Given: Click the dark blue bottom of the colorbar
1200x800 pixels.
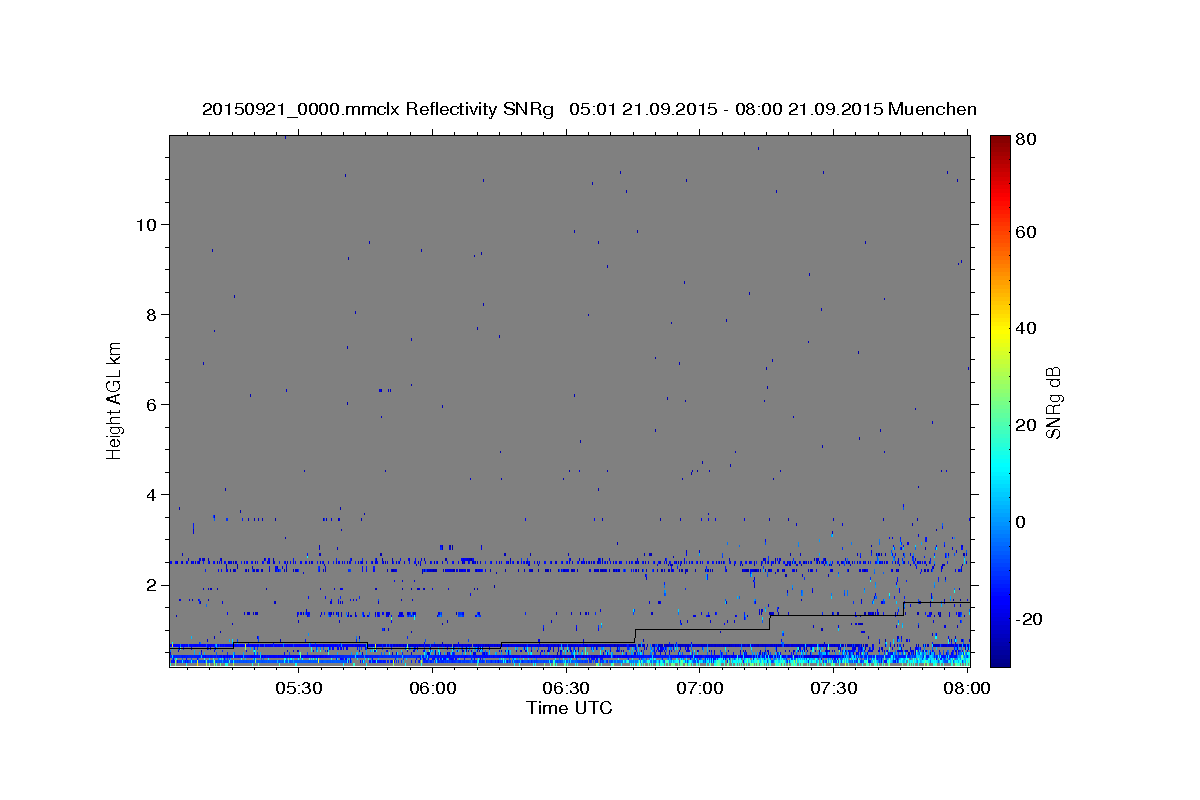Looking at the screenshot, I should [1000, 655].
